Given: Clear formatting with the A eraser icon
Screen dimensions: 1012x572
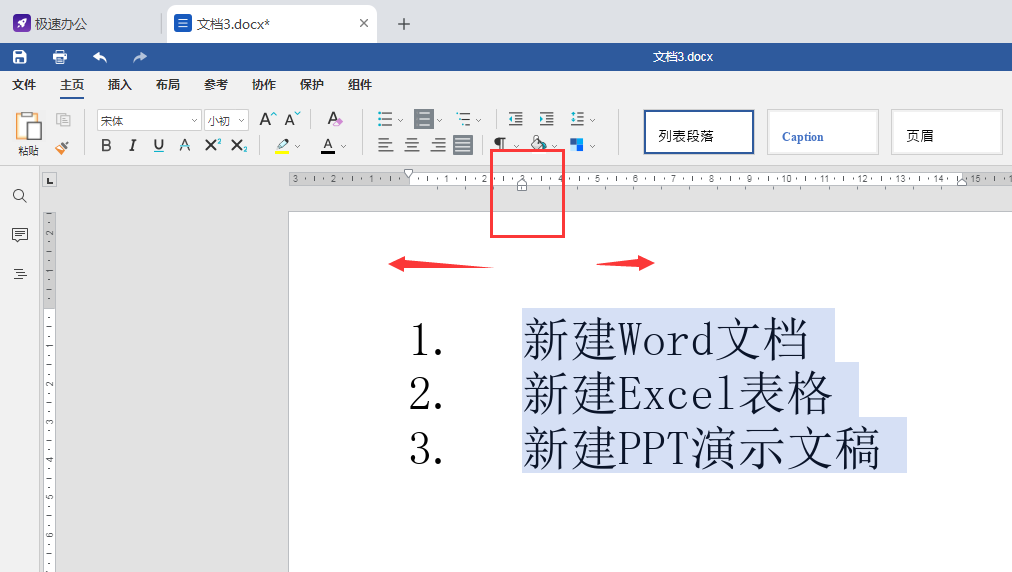Looking at the screenshot, I should click(334, 119).
